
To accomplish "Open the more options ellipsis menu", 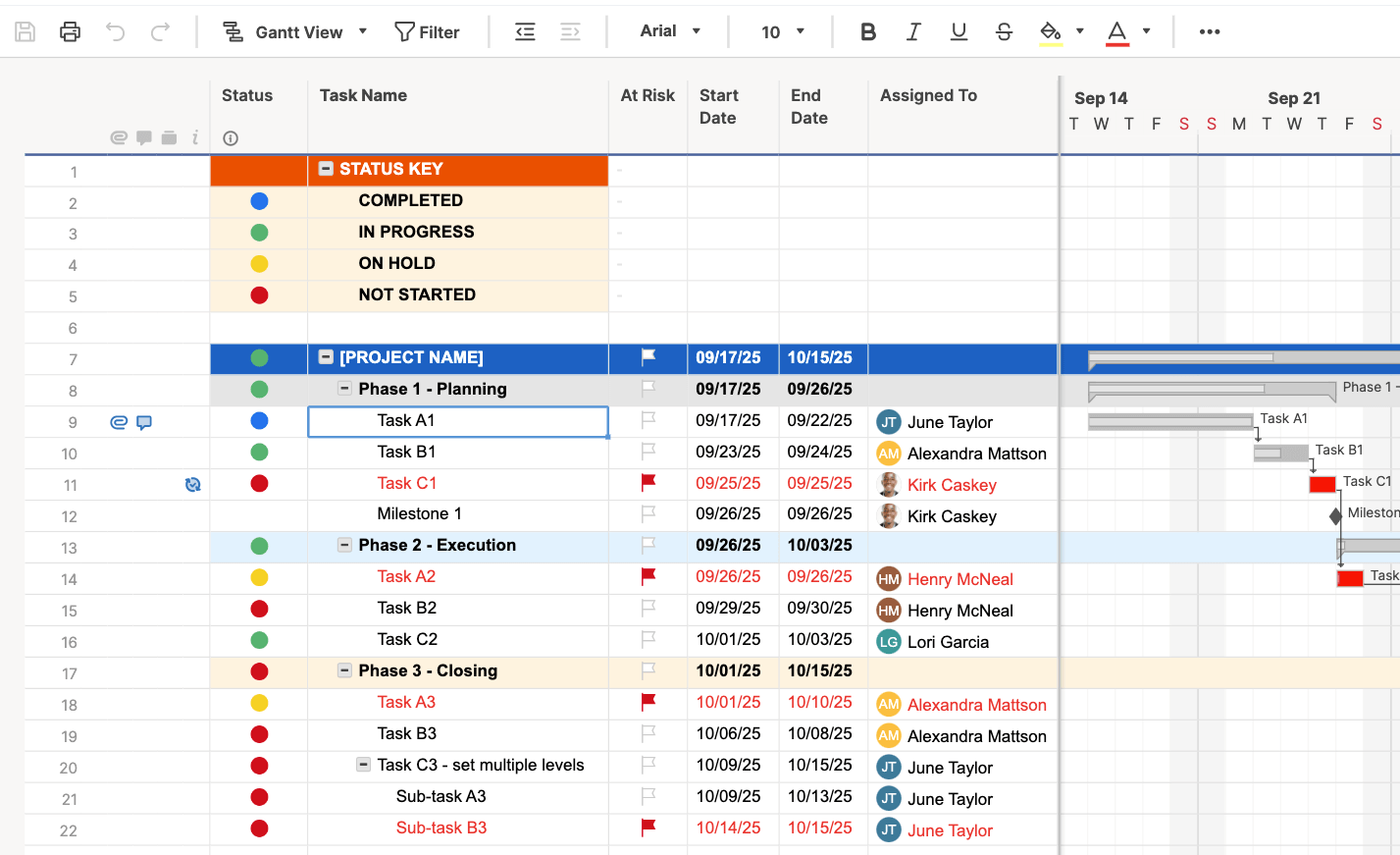I will point(1210,31).
